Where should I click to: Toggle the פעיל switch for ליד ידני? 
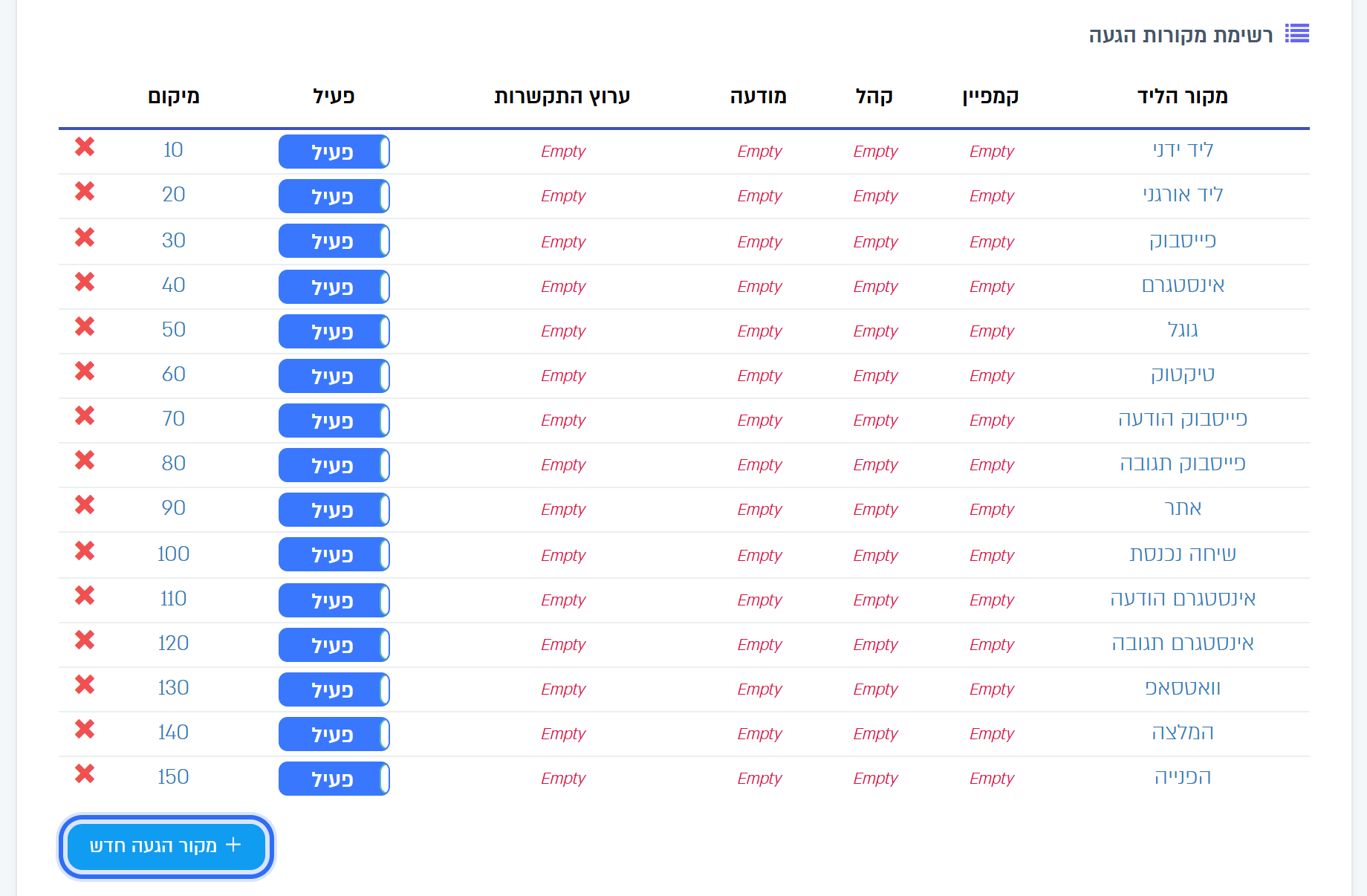pyautogui.click(x=334, y=152)
